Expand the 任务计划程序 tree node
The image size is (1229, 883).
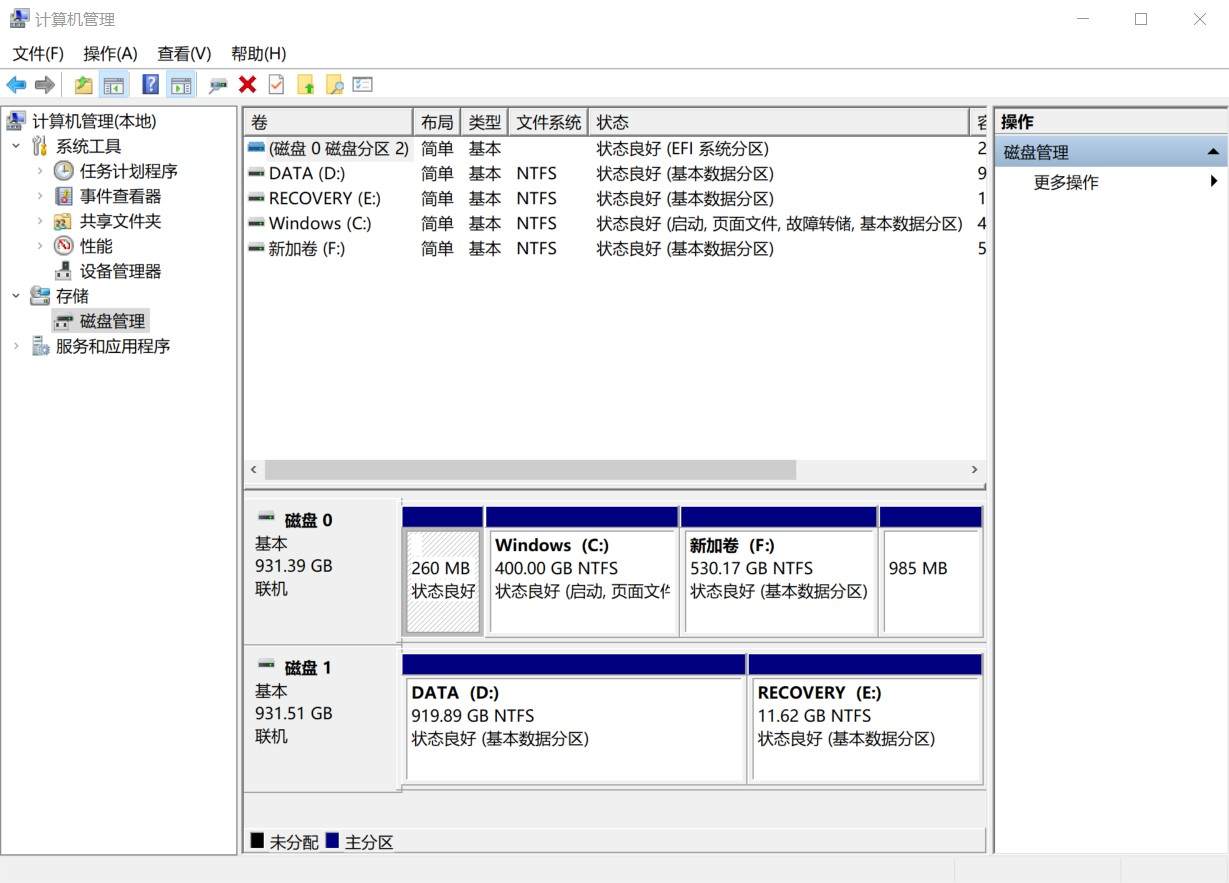coord(40,171)
